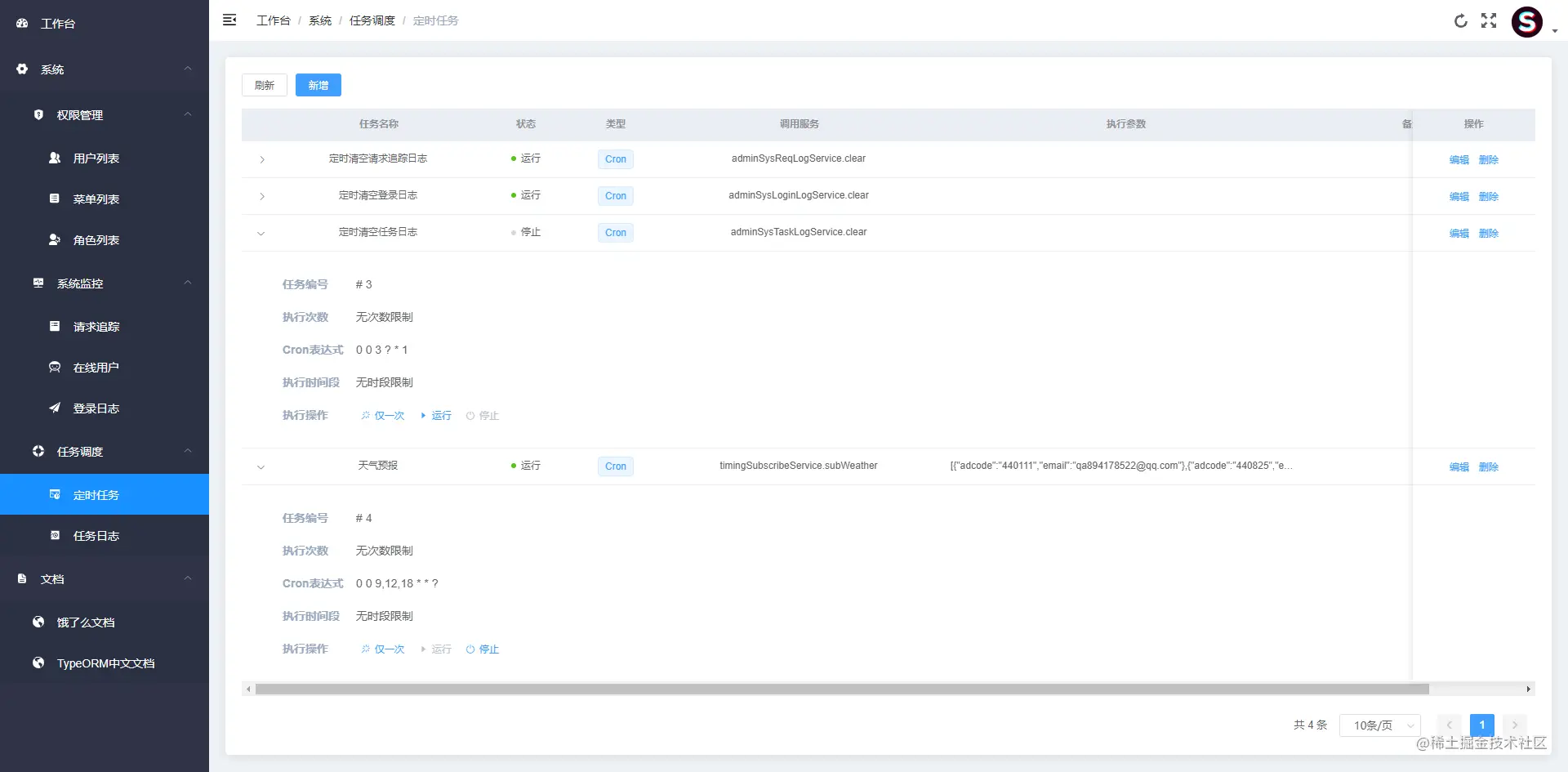
Task: Click the 工作台 dashboard icon in sidebar
Action: point(22,24)
